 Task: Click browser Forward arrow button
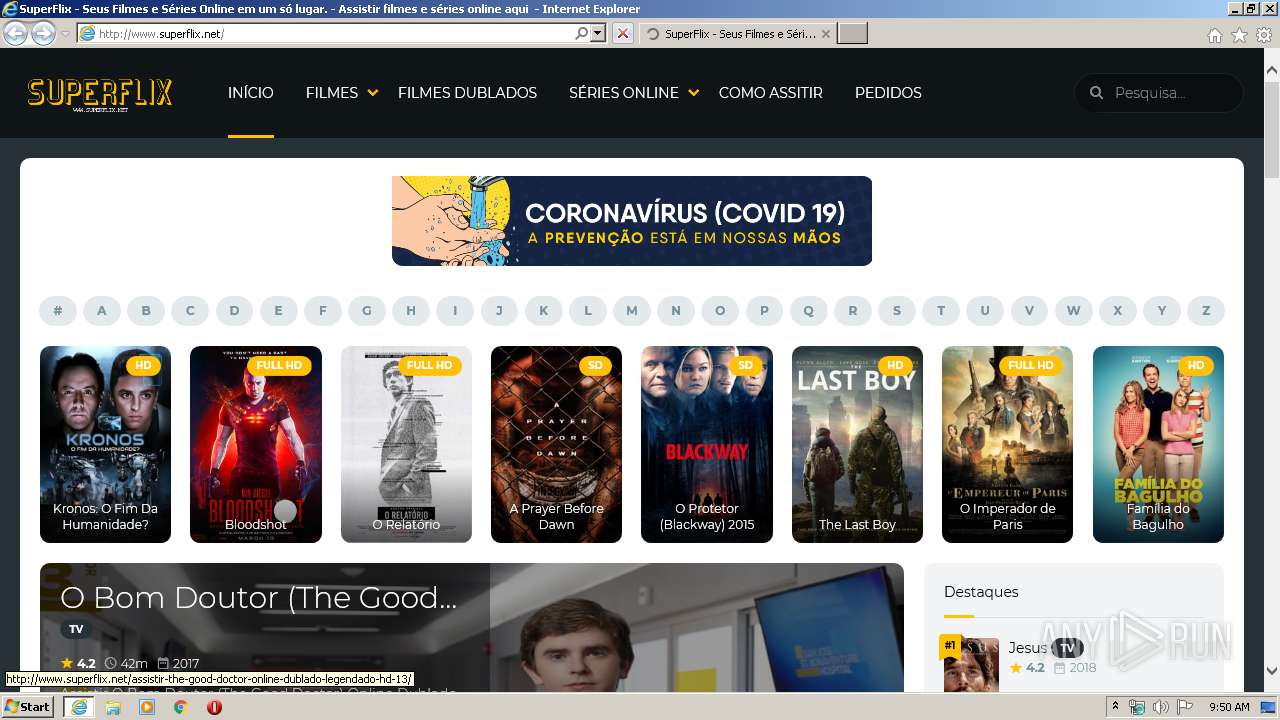(x=43, y=33)
